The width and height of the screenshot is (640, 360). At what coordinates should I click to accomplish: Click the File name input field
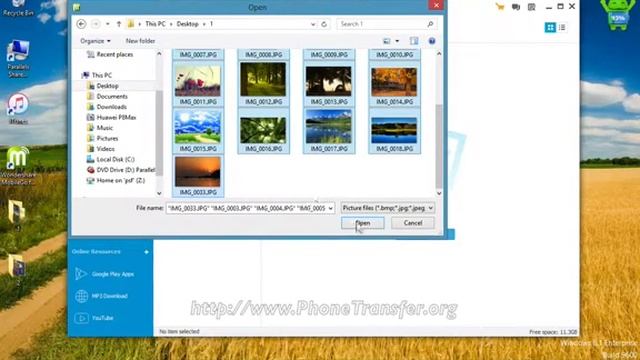247,208
